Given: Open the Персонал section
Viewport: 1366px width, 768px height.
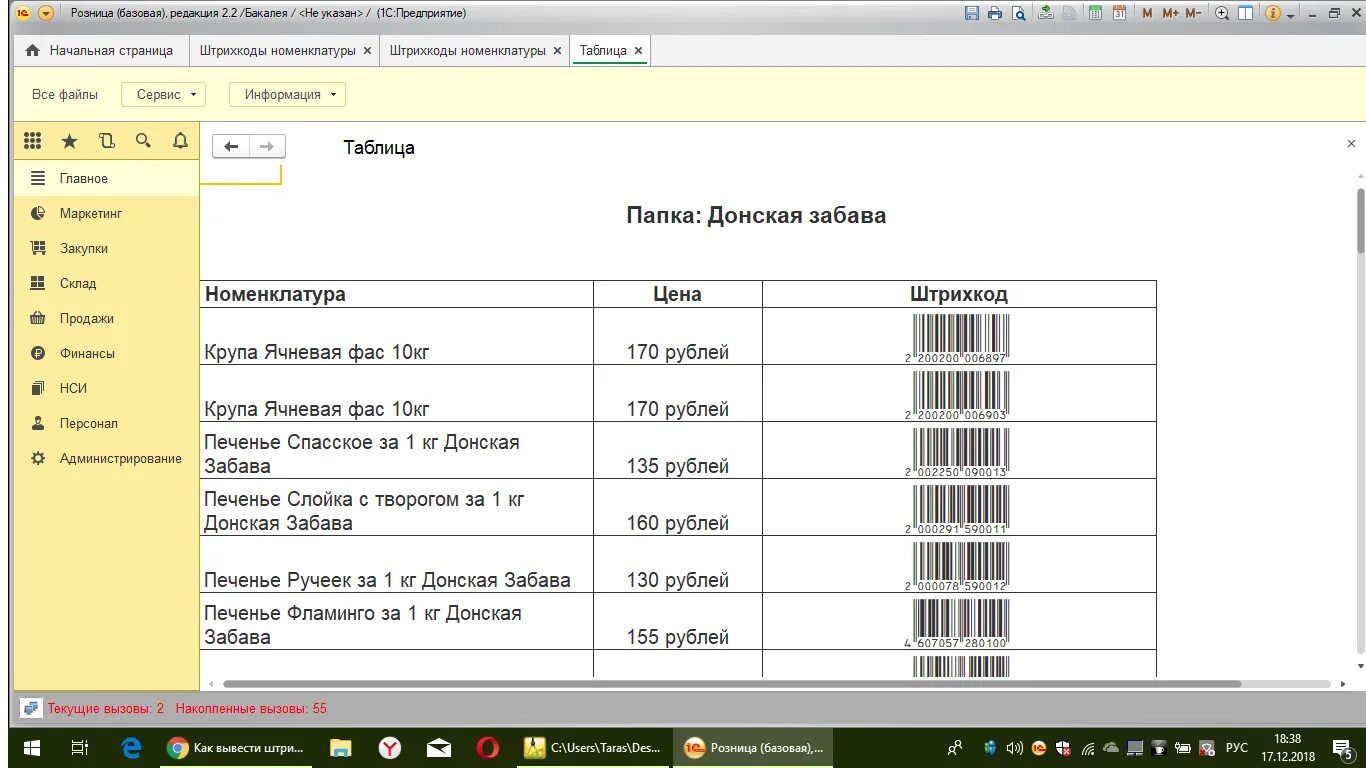Looking at the screenshot, I should point(107,423).
